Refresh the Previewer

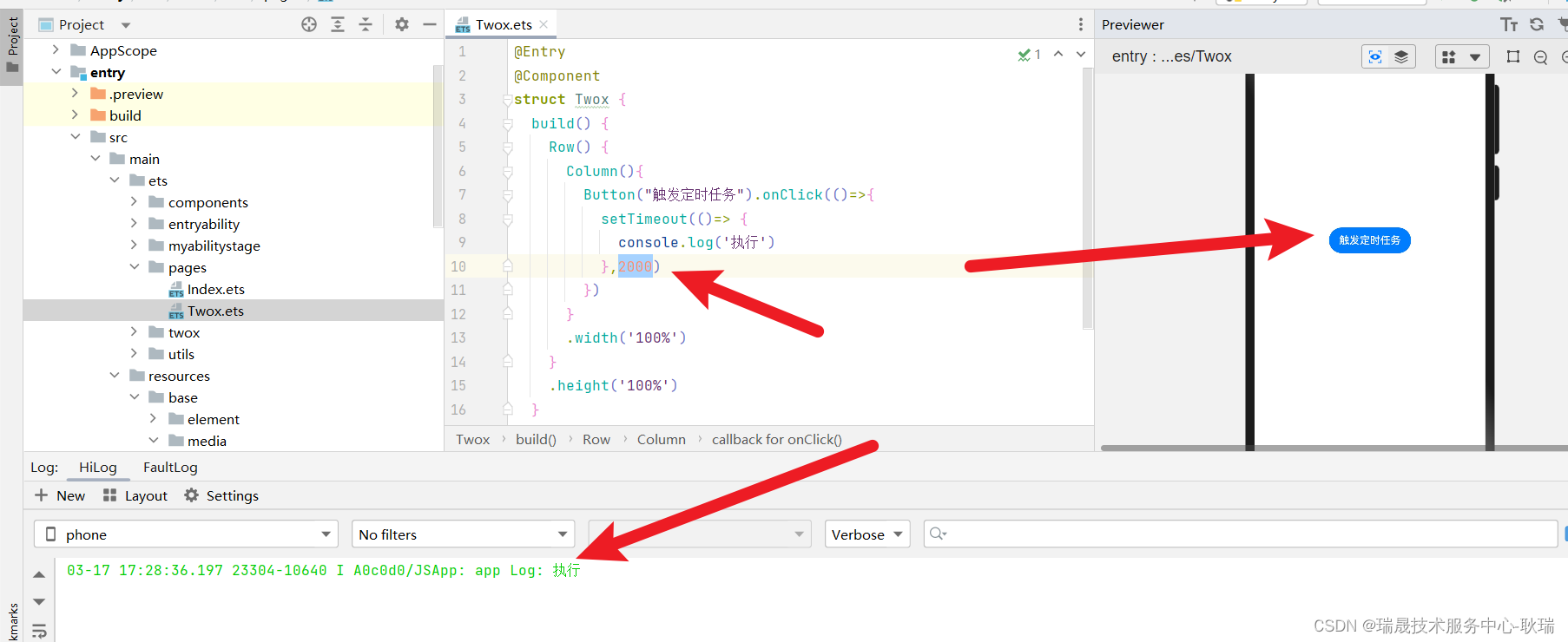pos(1537,24)
